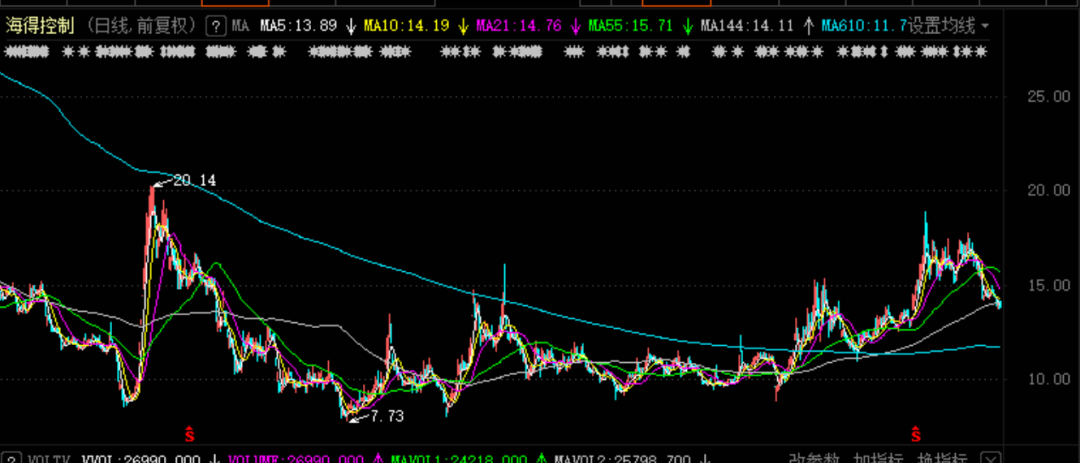Click the red S marker near chart's right end
The width and height of the screenshot is (1080, 463).
click(x=915, y=435)
